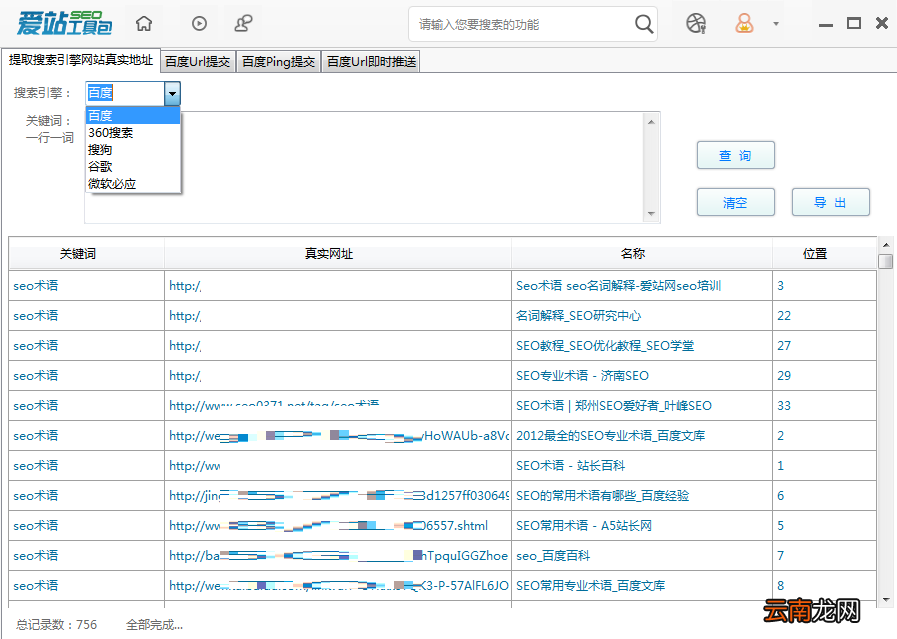The image size is (897, 639).
Task: Click the 全部完成... status text
Action: point(154,625)
